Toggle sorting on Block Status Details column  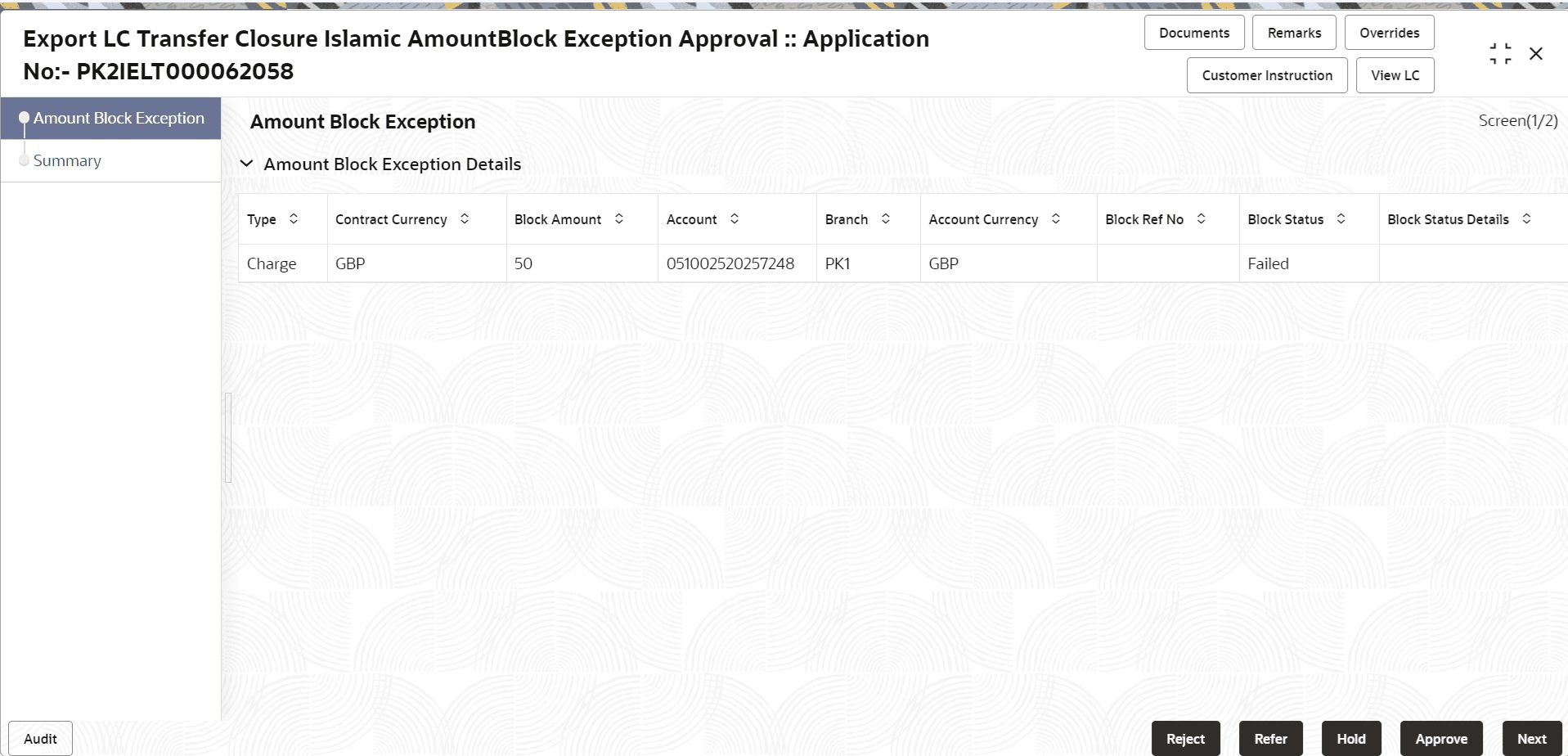click(1526, 218)
